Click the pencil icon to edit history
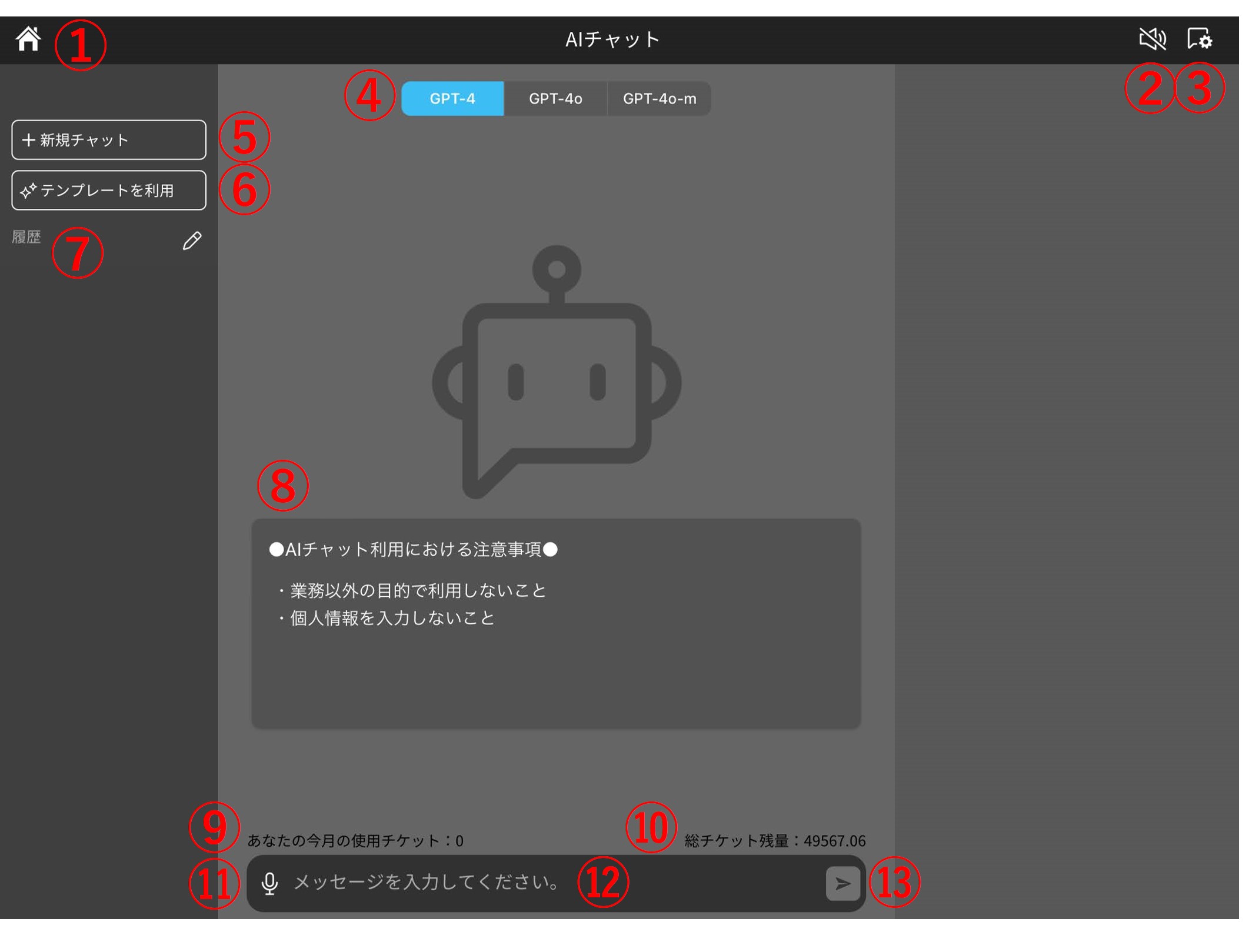This screenshot has height=952, width=1259. pyautogui.click(x=192, y=240)
